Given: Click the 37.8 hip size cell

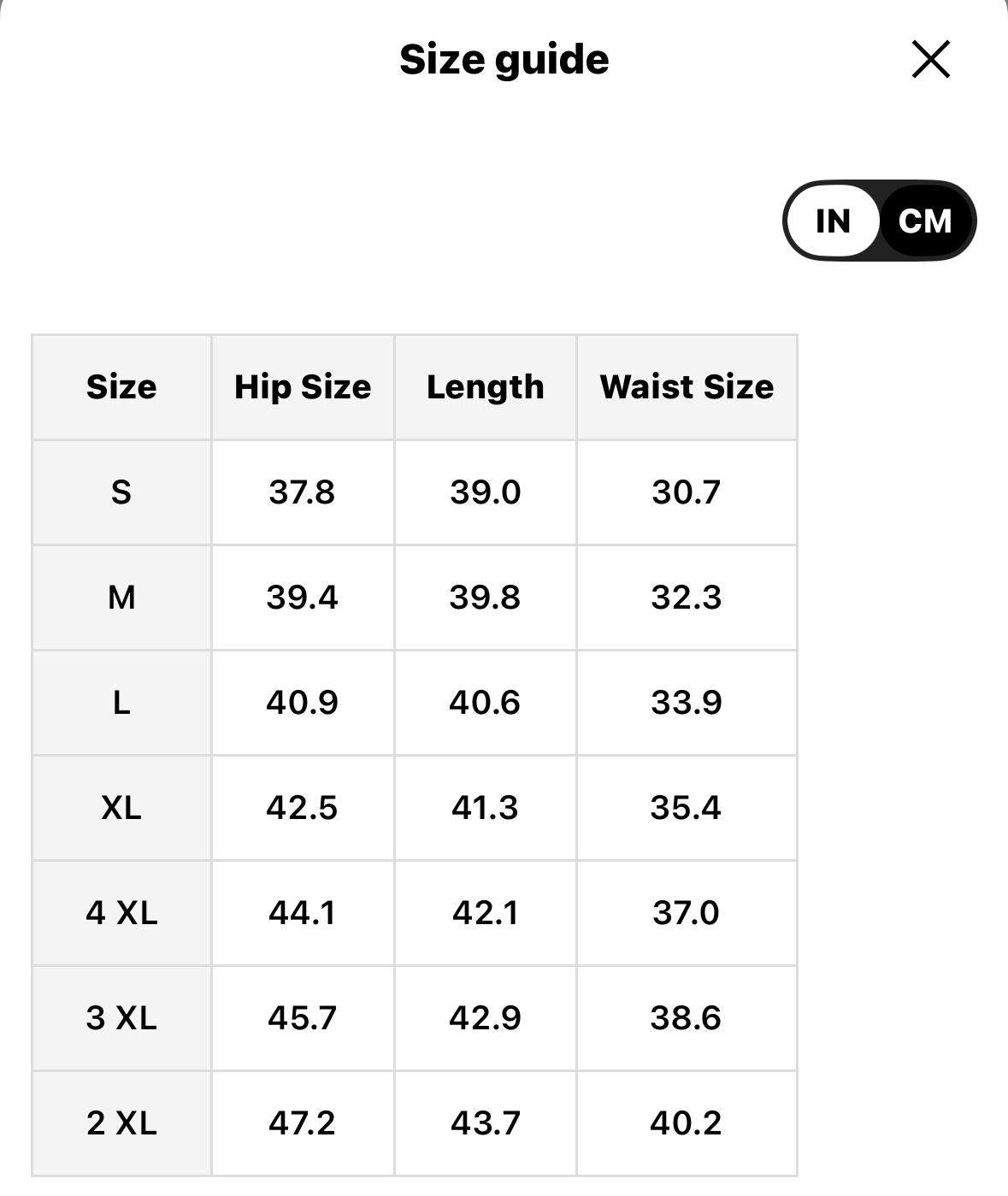Looking at the screenshot, I should pyautogui.click(x=302, y=492).
